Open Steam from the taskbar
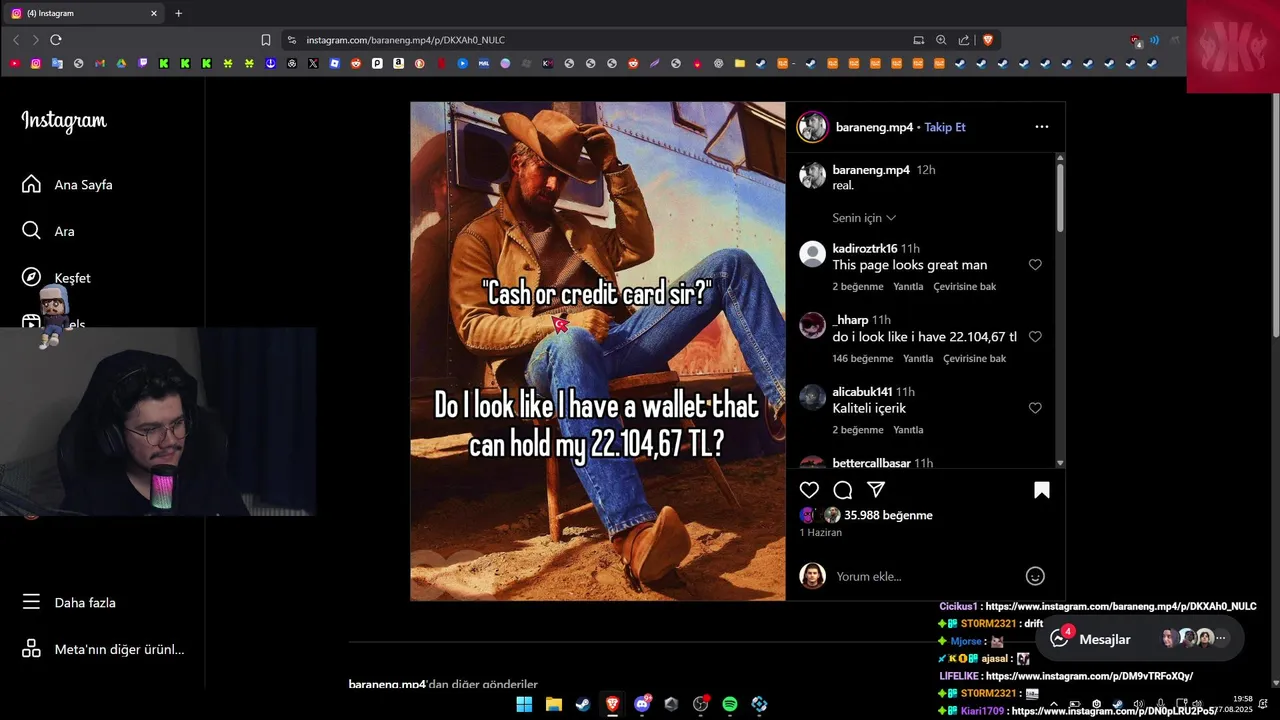The width and height of the screenshot is (1280, 720). point(582,704)
